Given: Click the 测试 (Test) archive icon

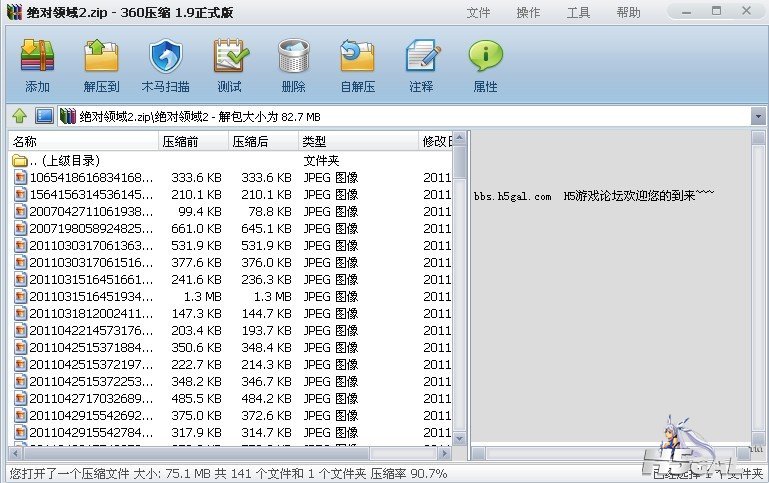Looking at the screenshot, I should click(229, 66).
